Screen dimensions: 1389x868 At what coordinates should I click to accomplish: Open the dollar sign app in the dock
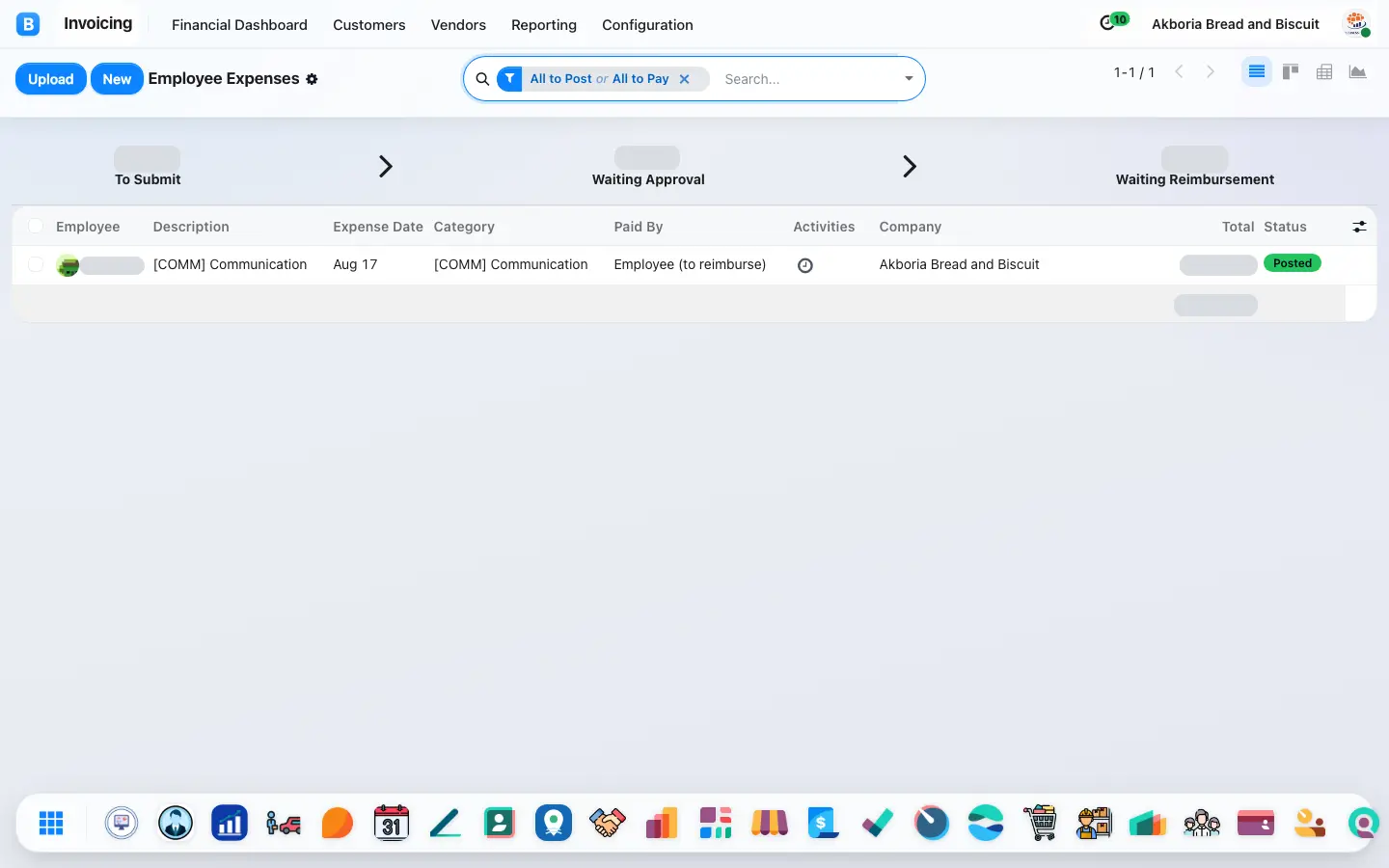(x=824, y=823)
